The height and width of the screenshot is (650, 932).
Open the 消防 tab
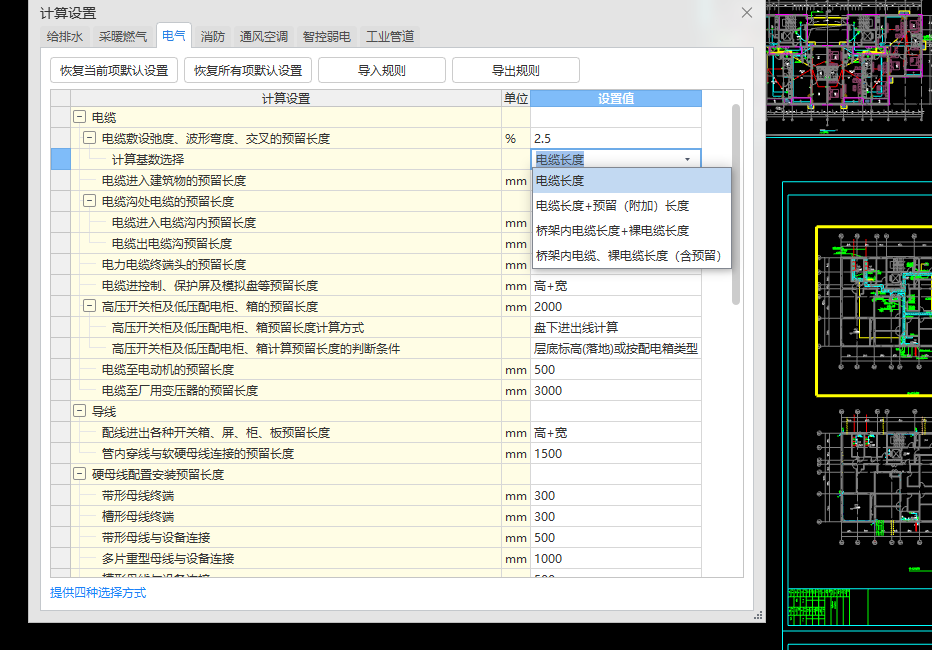pyautogui.click(x=212, y=36)
